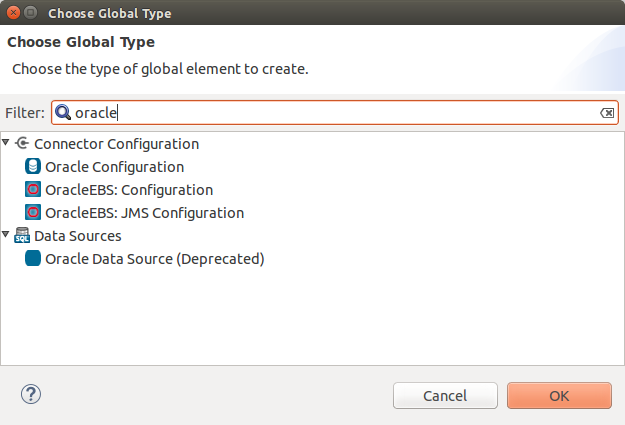Collapse the Data Sources tree node

tap(6, 234)
